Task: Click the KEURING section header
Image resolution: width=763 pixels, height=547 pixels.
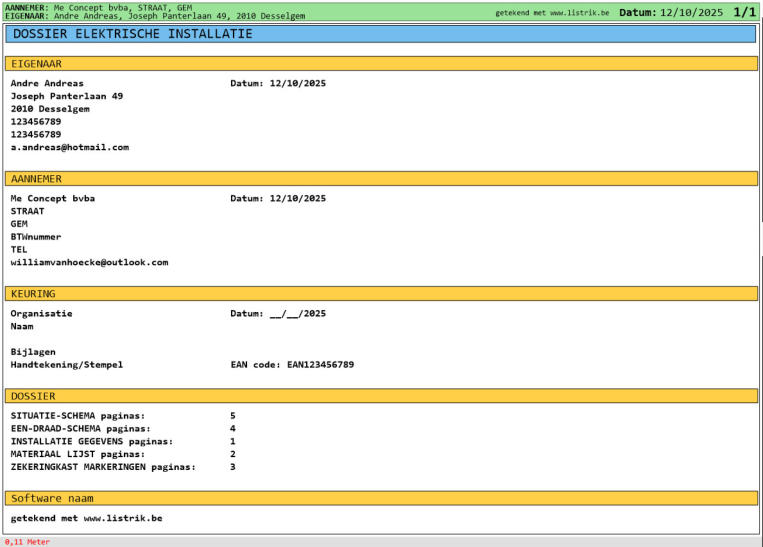Action: coord(380,294)
